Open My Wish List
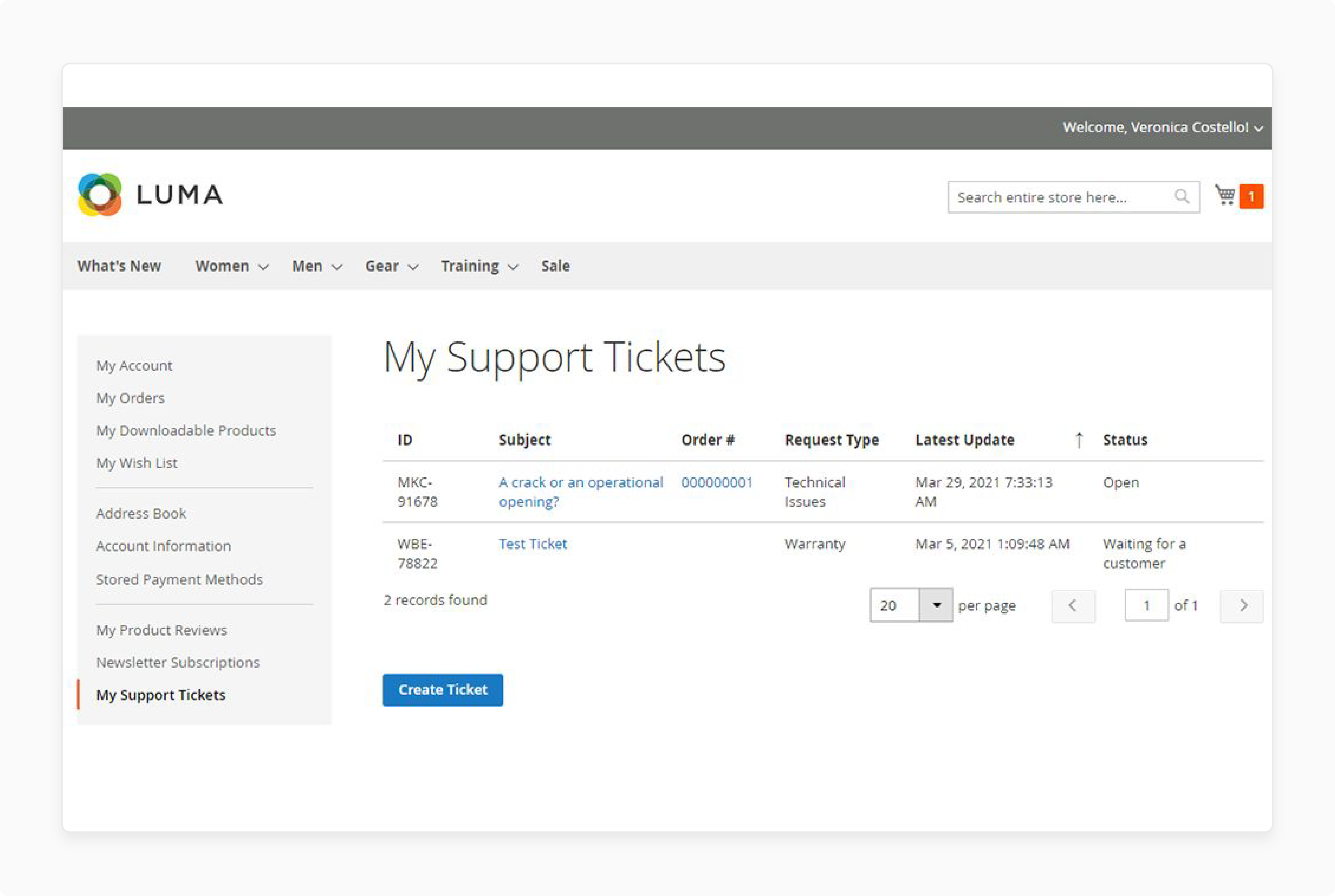The width and height of the screenshot is (1335, 896). point(137,463)
